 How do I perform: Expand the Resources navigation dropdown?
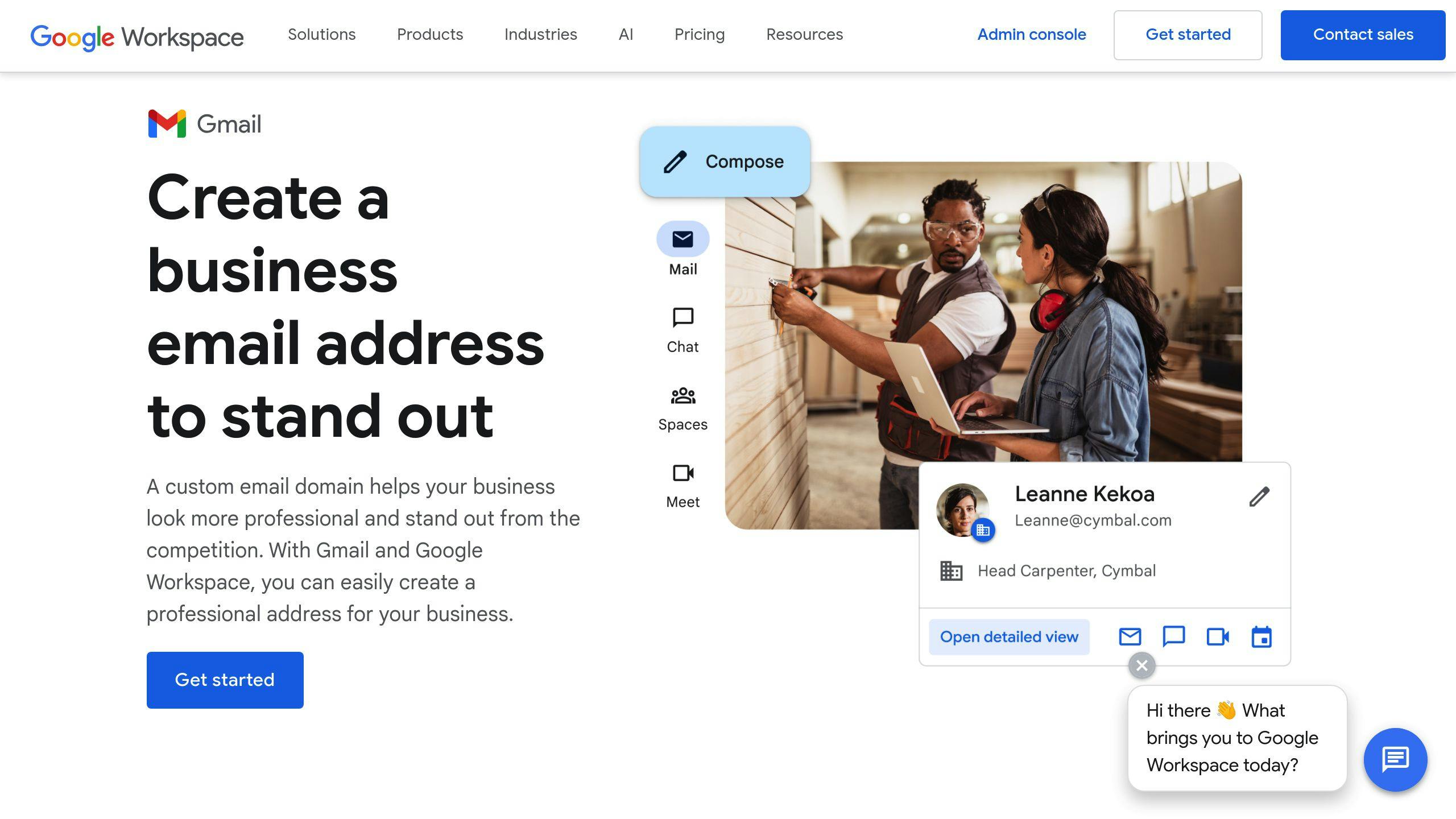coord(804,34)
